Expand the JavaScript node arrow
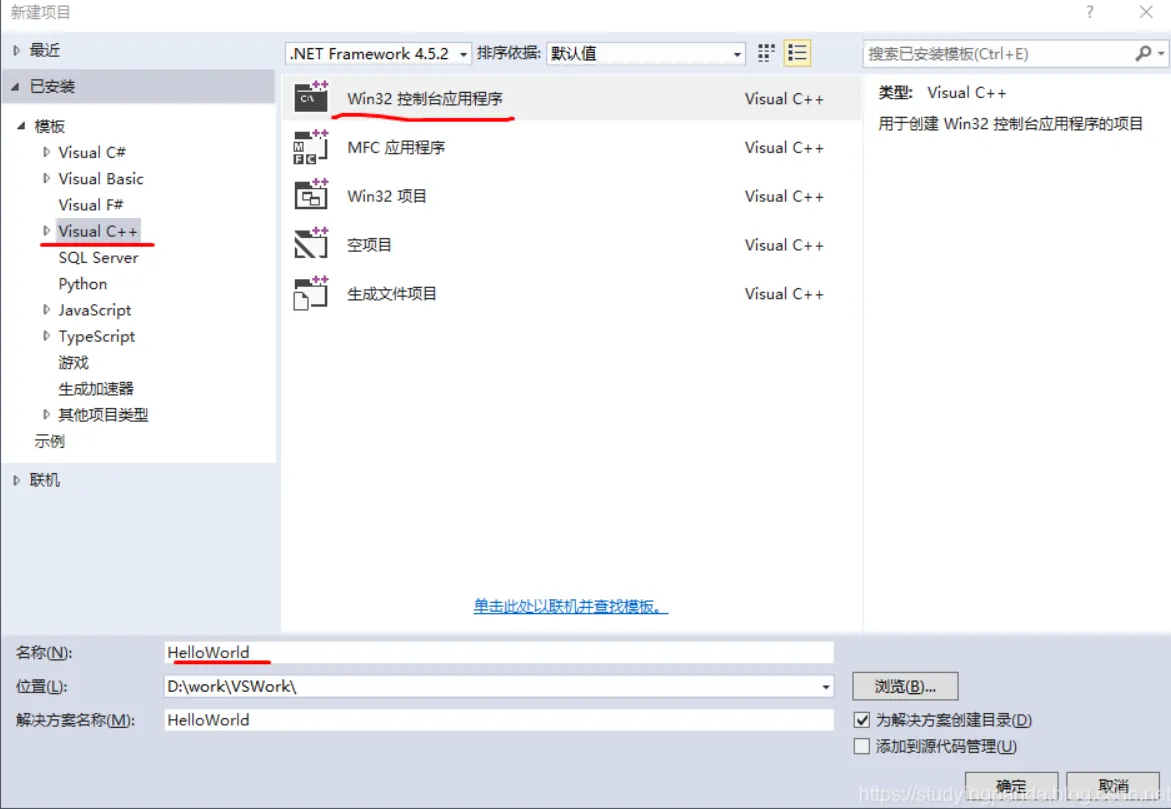Viewport: 1171px width, 809px height. tap(46, 310)
